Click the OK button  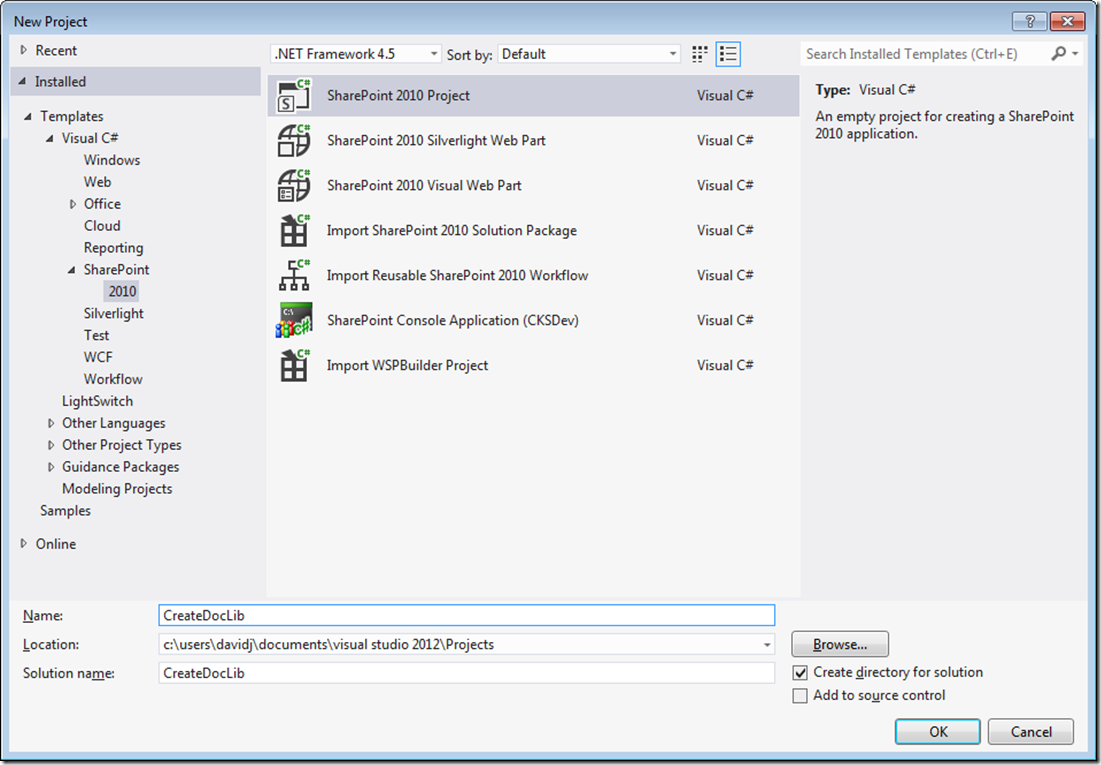click(x=938, y=732)
